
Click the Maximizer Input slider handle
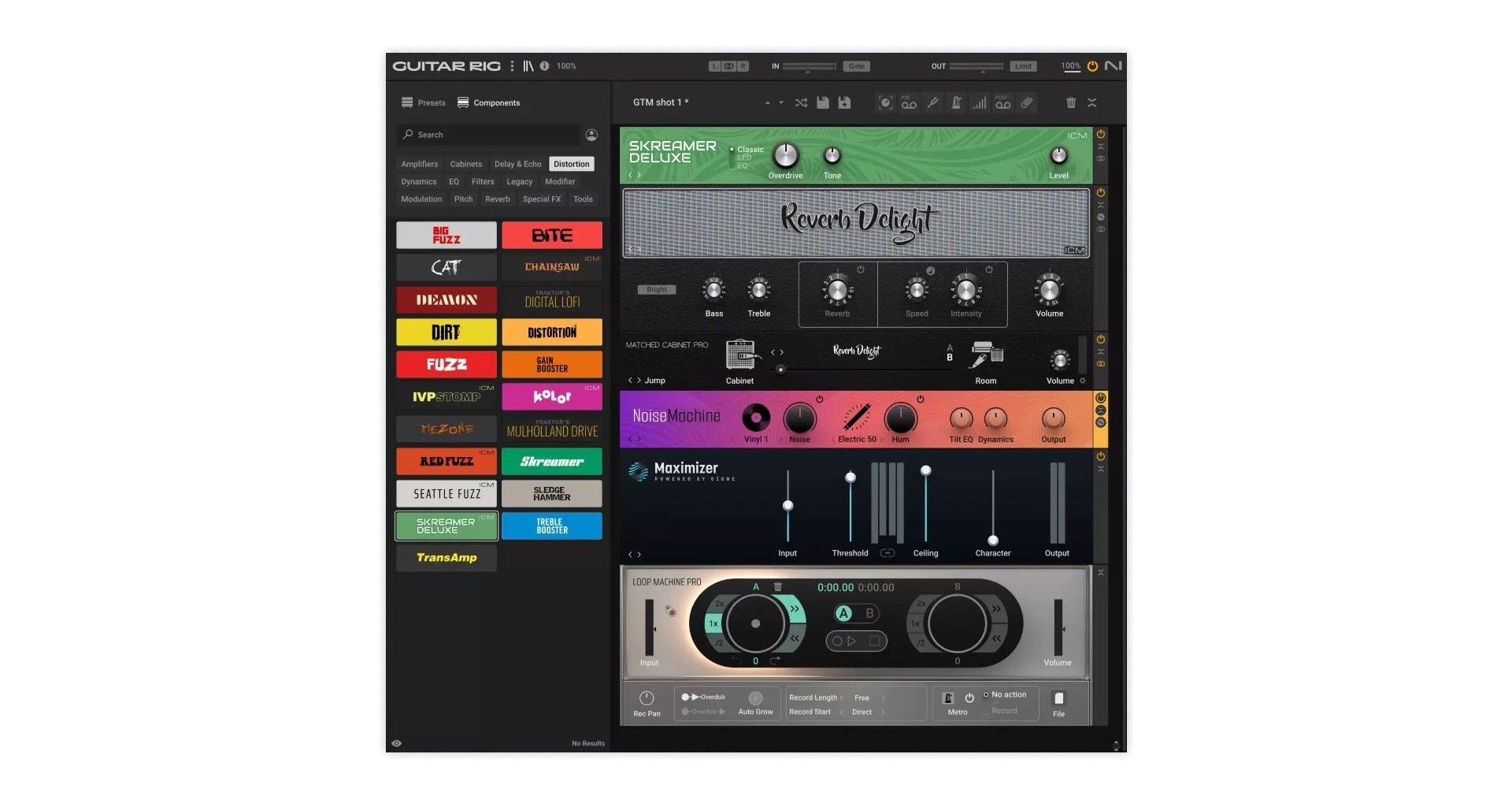787,505
